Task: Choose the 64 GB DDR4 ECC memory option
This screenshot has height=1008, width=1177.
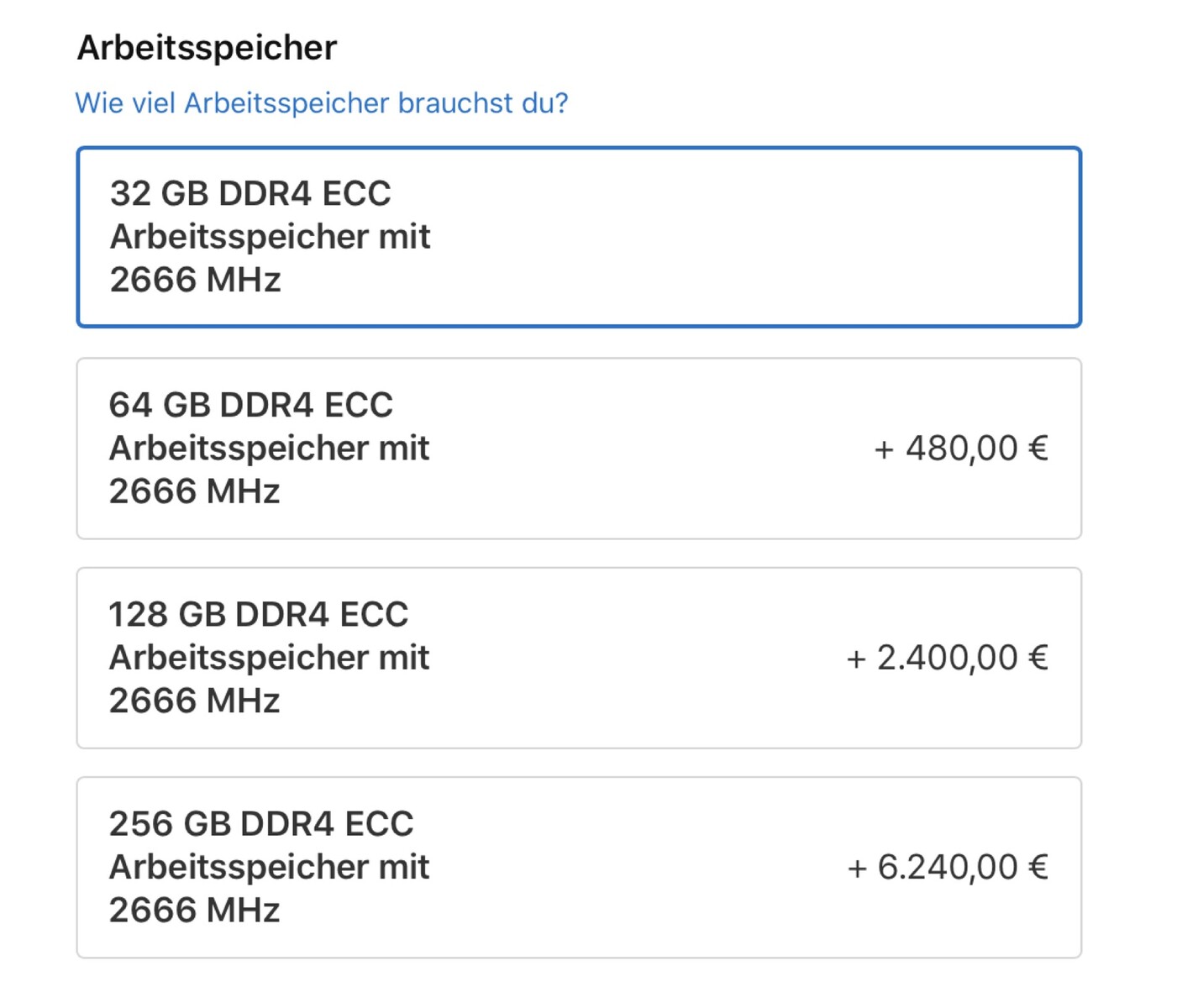Action: coord(578,449)
